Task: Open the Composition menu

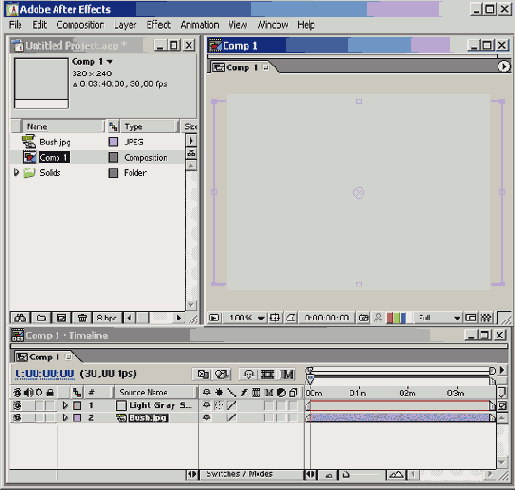Action: (80, 25)
